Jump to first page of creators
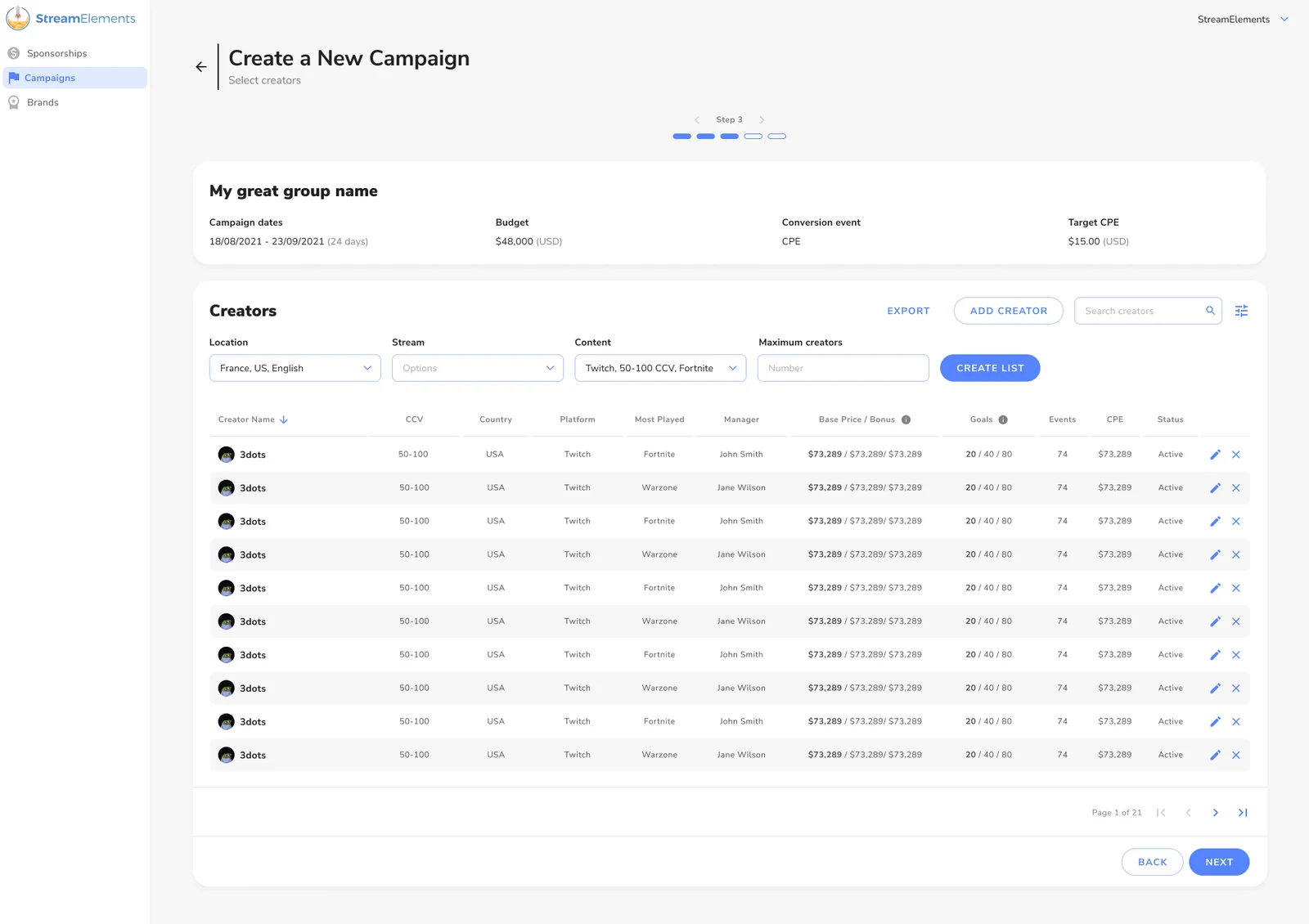The height and width of the screenshot is (924, 1309). point(1161,813)
